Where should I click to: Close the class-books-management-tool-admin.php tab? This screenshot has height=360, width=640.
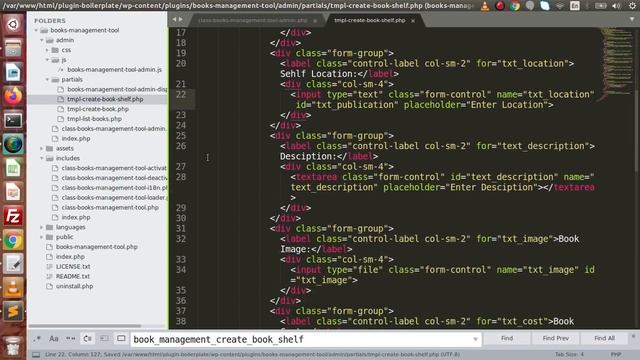tap(315, 20)
